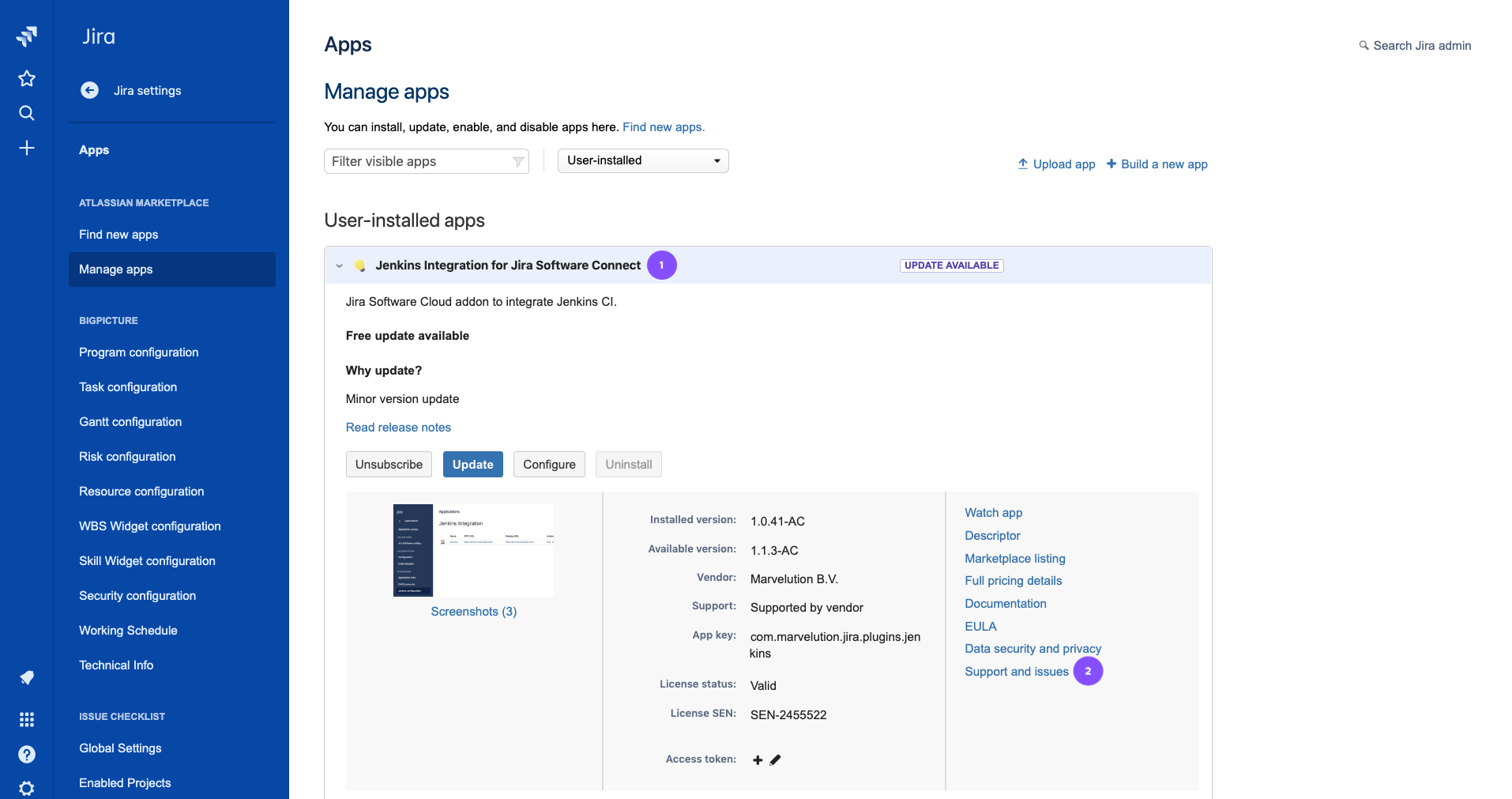The width and height of the screenshot is (1512, 799).
Task: Open the app switcher grid icon
Action: coord(27,719)
